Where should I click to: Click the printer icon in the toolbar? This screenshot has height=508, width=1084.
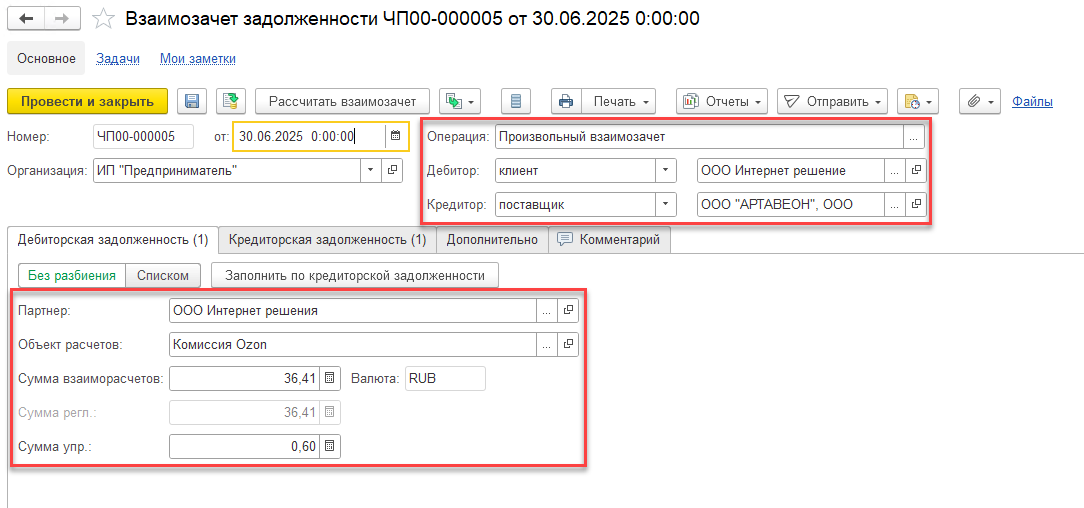click(x=566, y=101)
